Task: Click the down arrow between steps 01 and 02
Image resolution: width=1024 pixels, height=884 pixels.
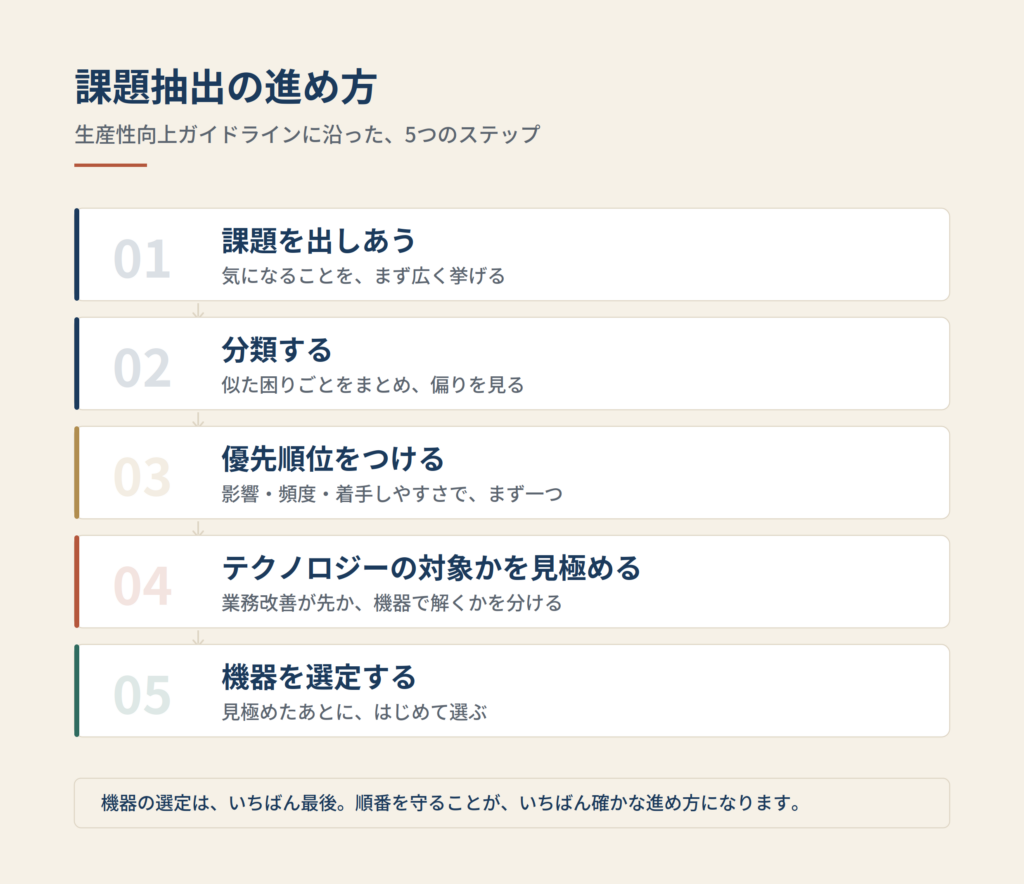Action: [198, 309]
